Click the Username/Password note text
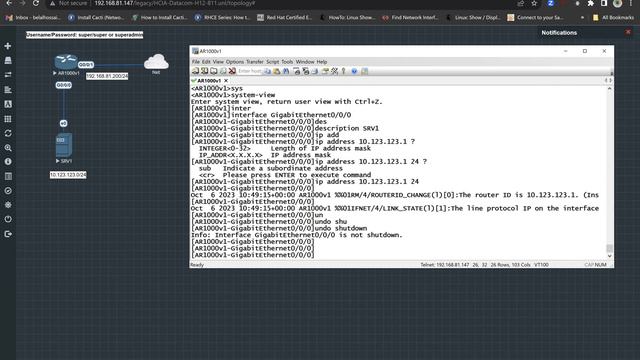This screenshot has height=360, width=640. click(x=84, y=35)
